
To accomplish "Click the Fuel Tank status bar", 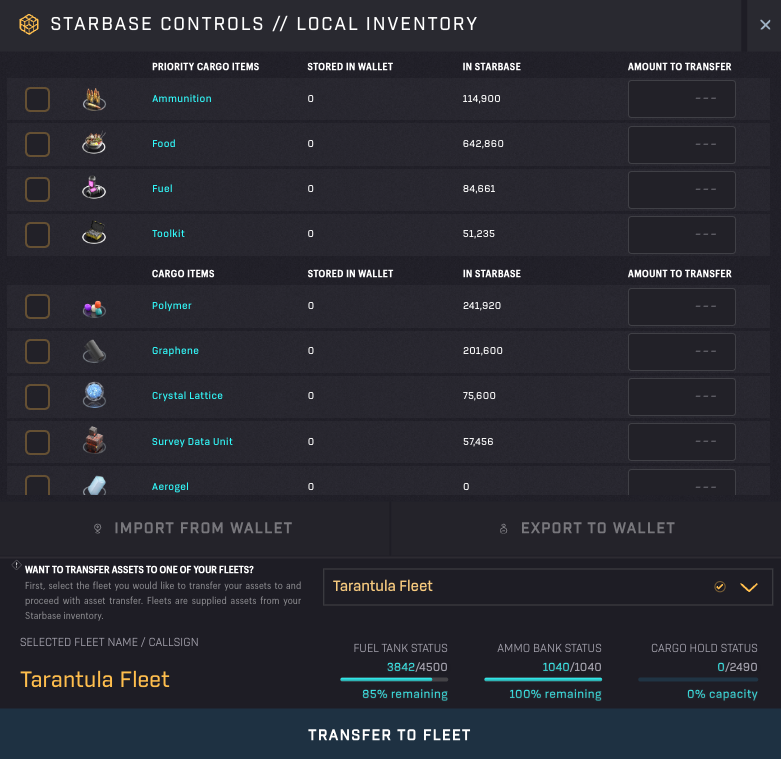I will tap(394, 679).
